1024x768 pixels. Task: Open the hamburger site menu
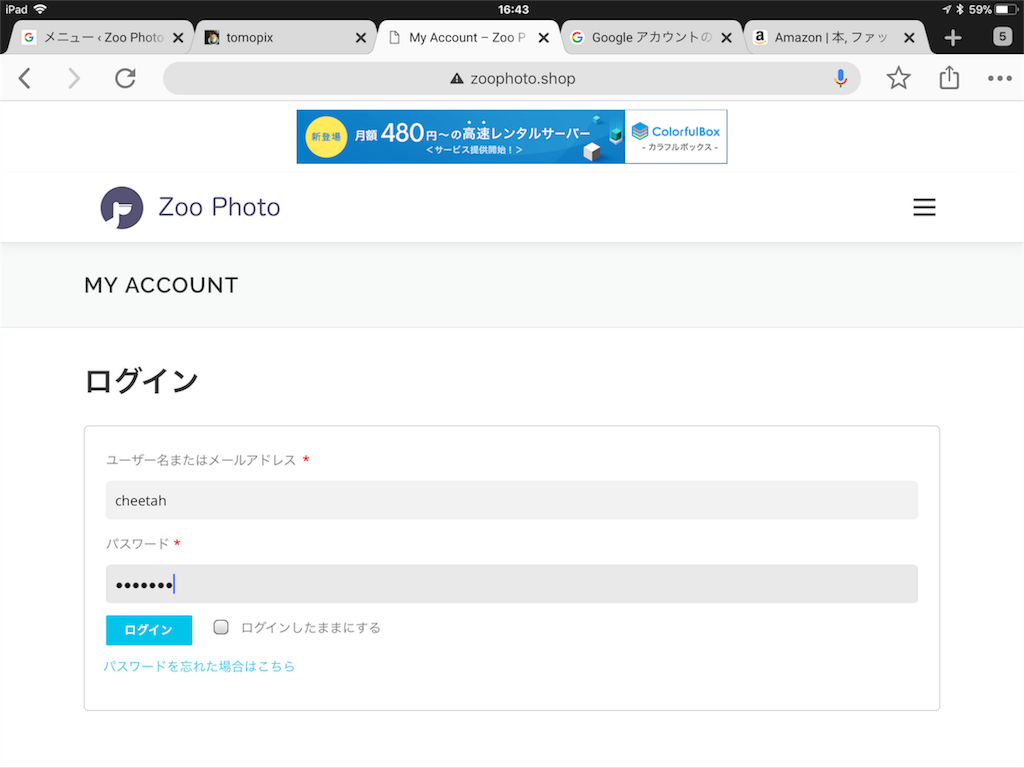click(x=924, y=207)
